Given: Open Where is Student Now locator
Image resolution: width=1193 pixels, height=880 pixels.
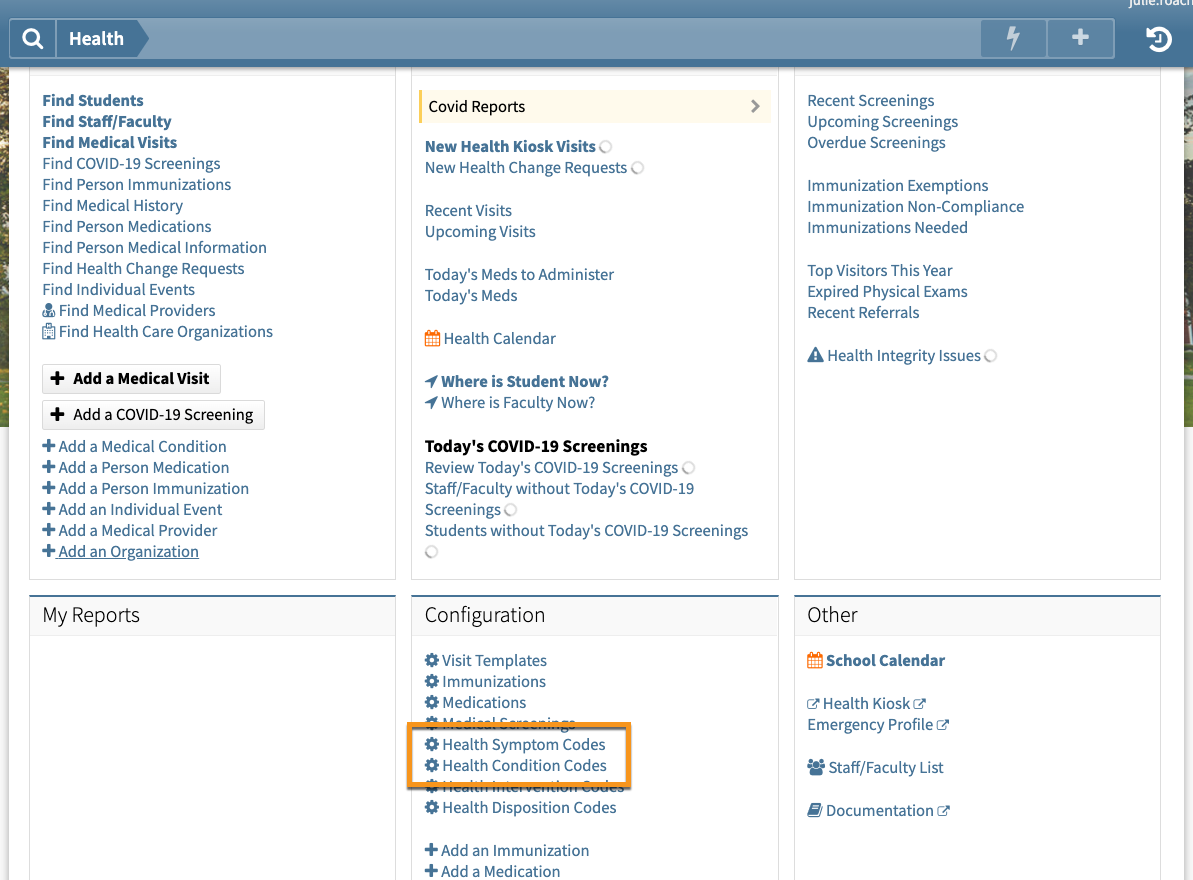Looking at the screenshot, I should 524,382.
